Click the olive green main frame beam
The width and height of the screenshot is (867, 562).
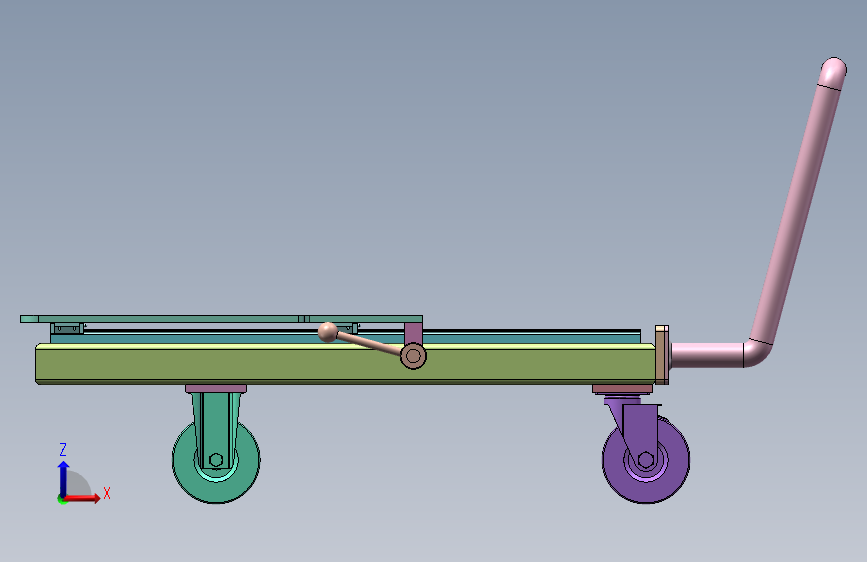346,364
